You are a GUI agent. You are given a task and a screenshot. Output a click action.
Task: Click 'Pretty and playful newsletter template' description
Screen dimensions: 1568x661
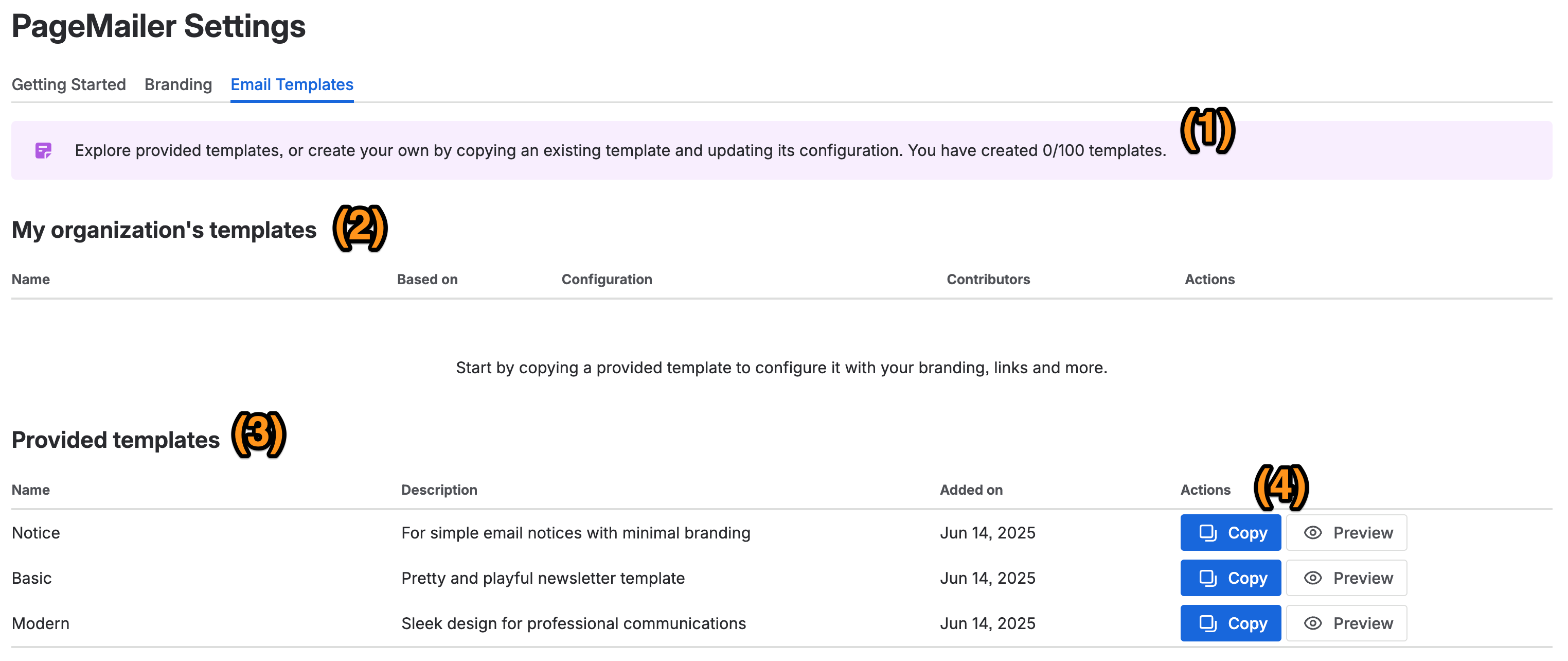tap(543, 578)
